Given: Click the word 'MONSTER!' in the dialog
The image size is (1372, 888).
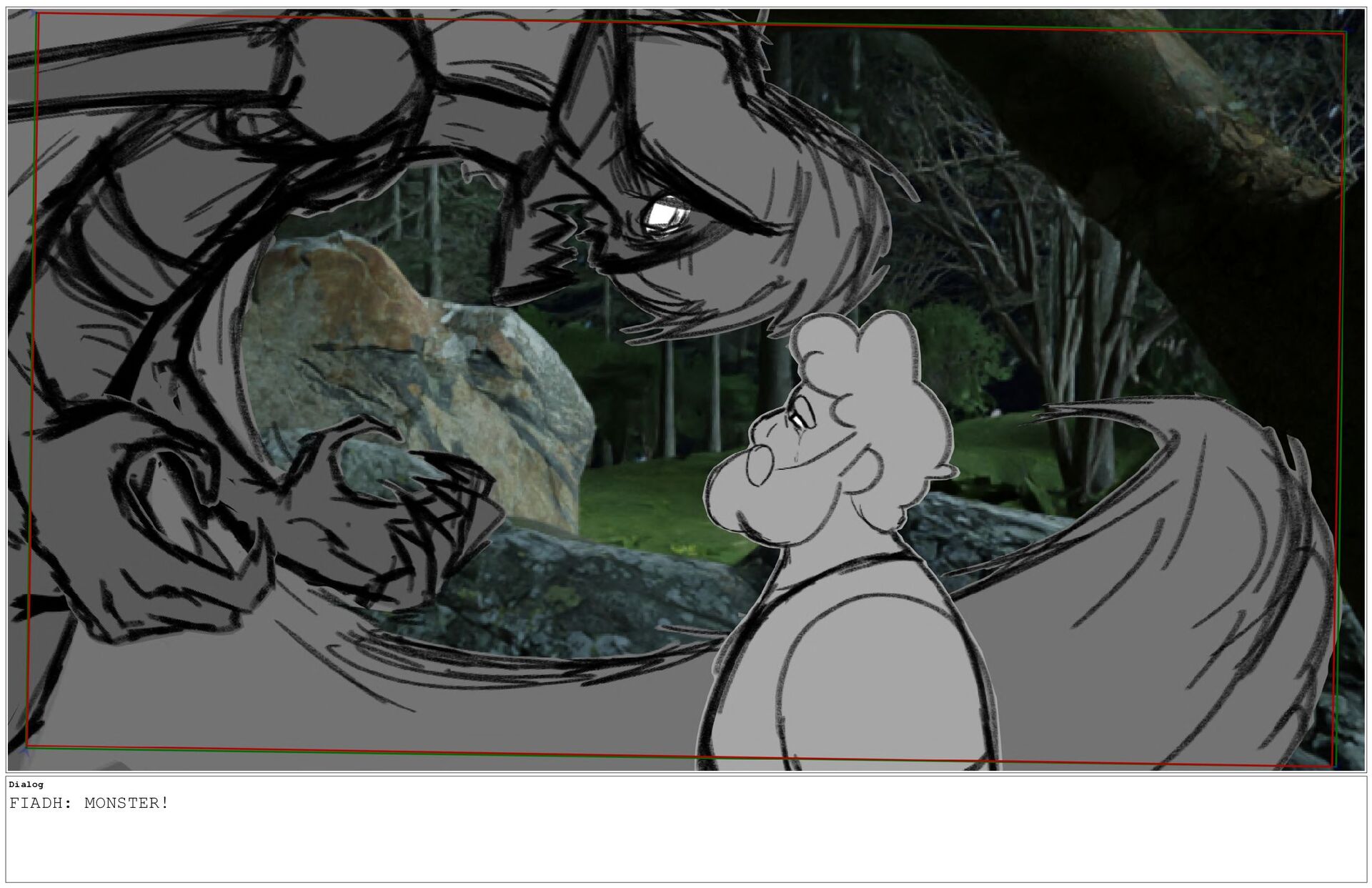Looking at the screenshot, I should click(126, 803).
